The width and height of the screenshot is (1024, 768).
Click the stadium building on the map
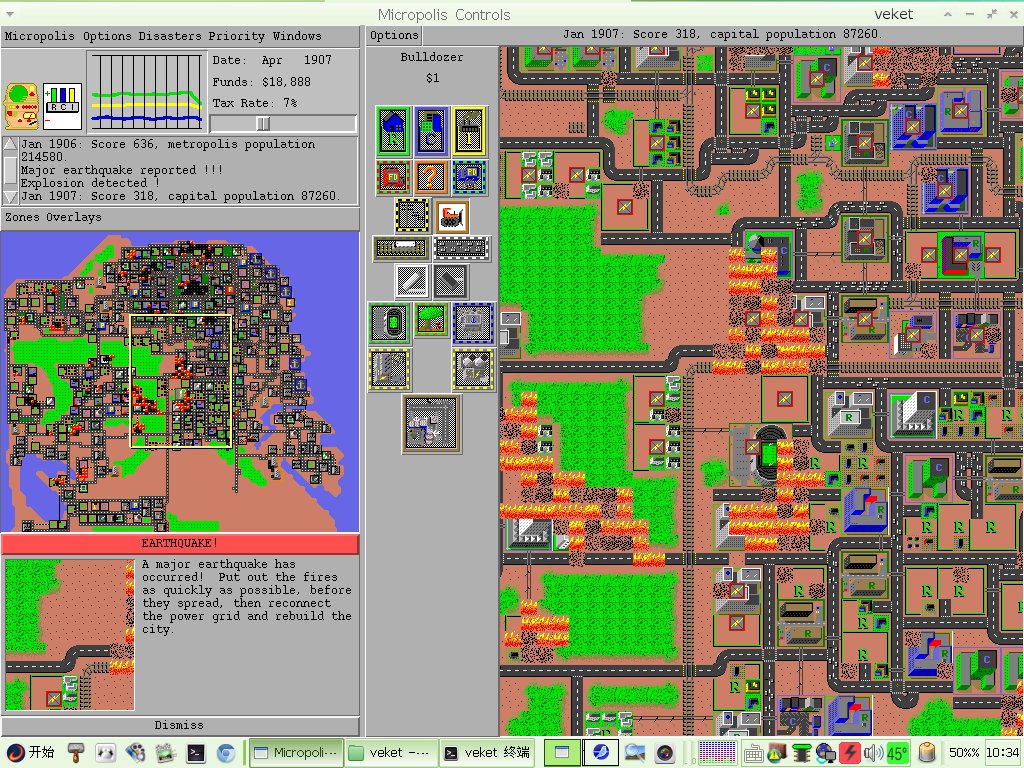[761, 455]
